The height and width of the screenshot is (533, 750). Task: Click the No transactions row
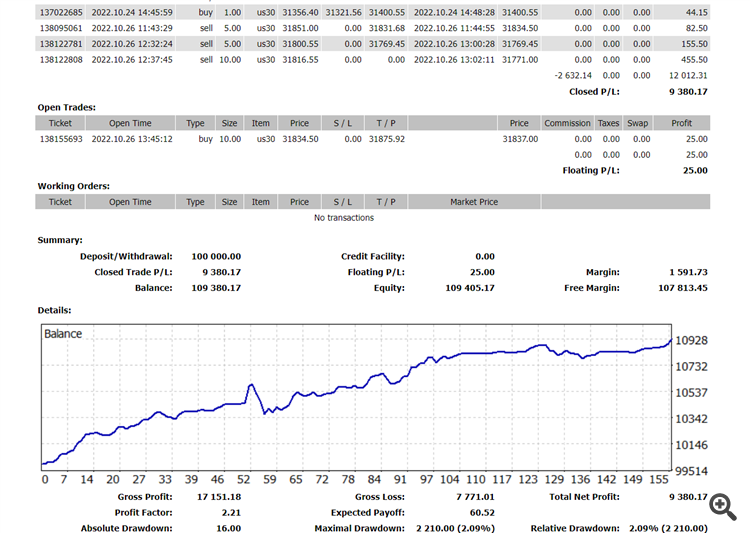click(344, 218)
